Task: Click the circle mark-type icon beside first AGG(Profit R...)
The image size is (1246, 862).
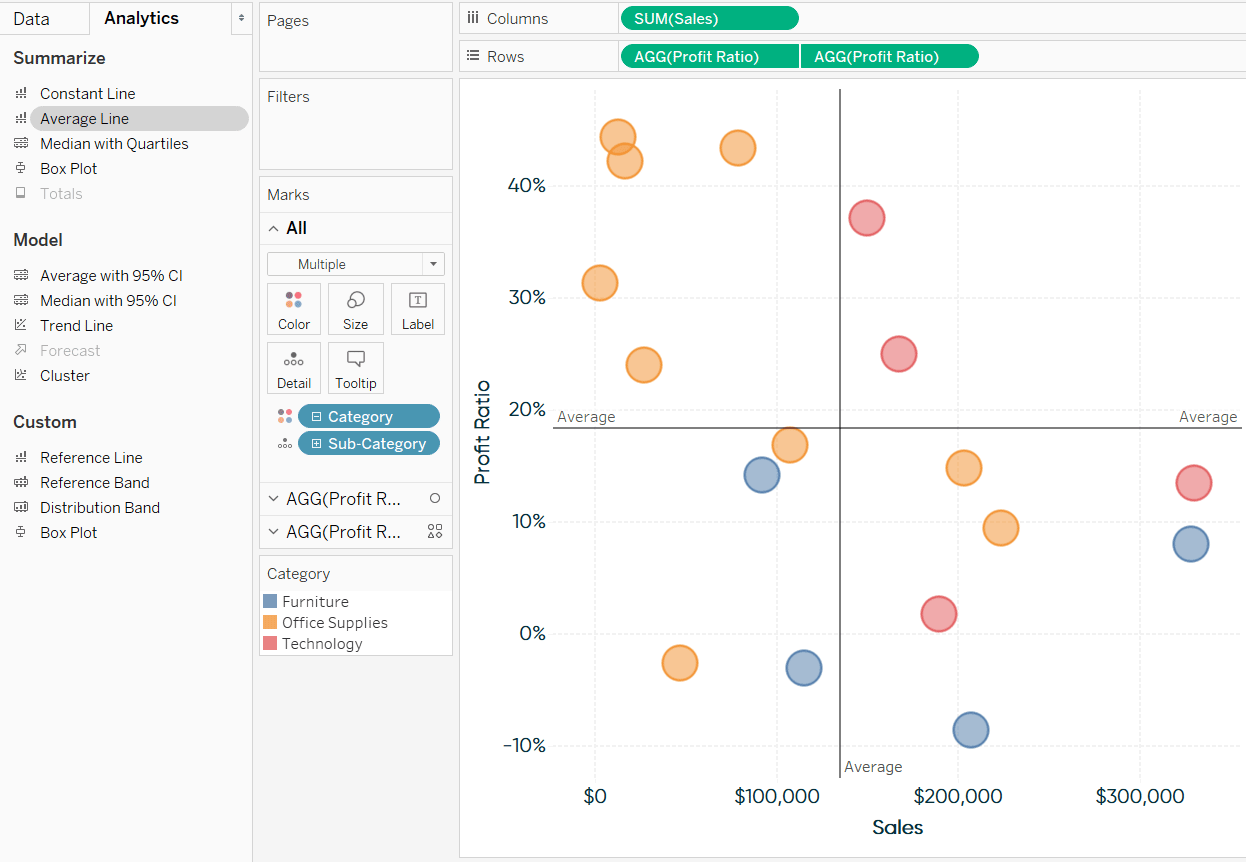Action: coord(433,498)
